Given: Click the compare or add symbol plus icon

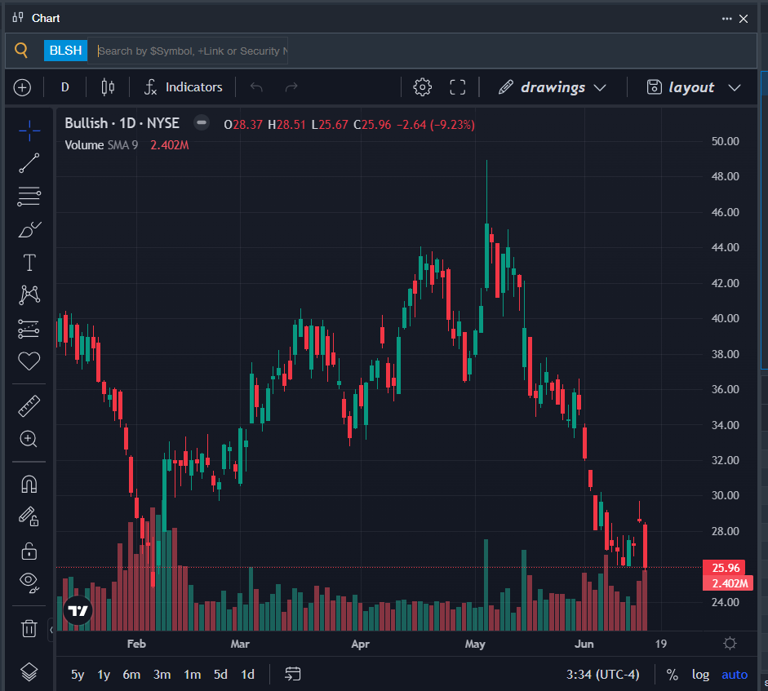Looking at the screenshot, I should pyautogui.click(x=22, y=88).
